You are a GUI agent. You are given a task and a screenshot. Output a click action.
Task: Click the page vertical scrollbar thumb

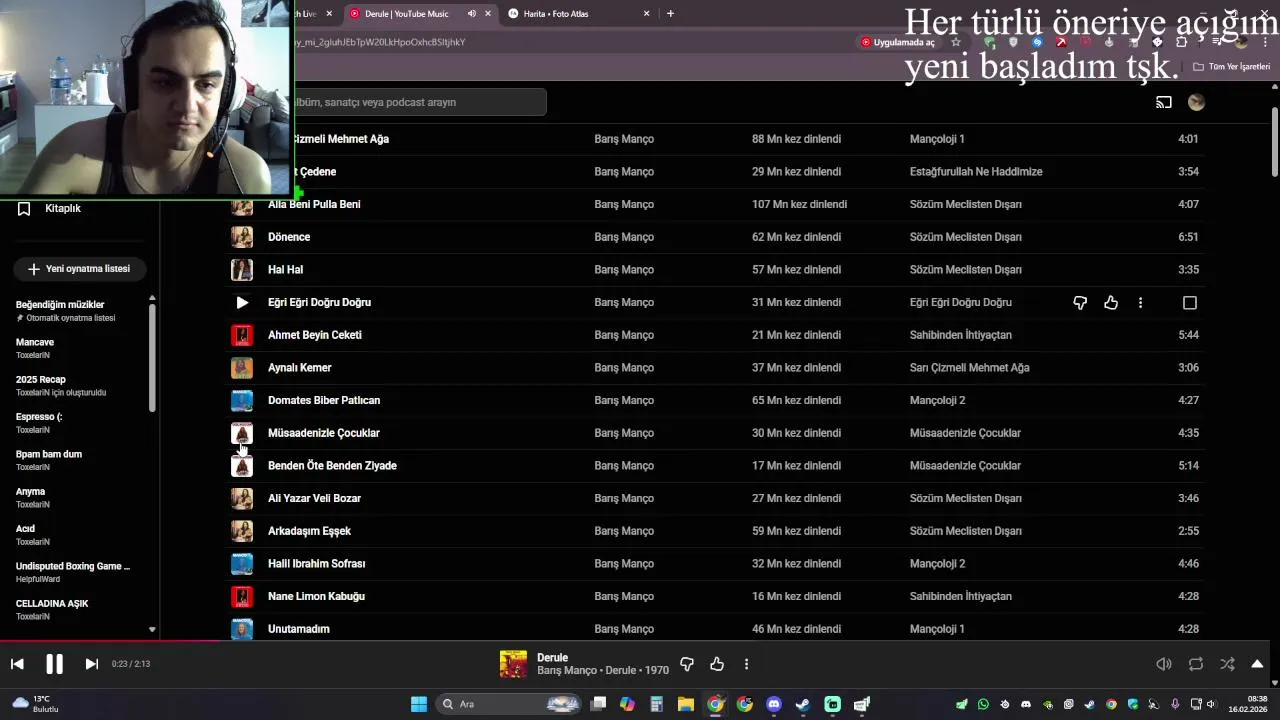pos(1275,140)
